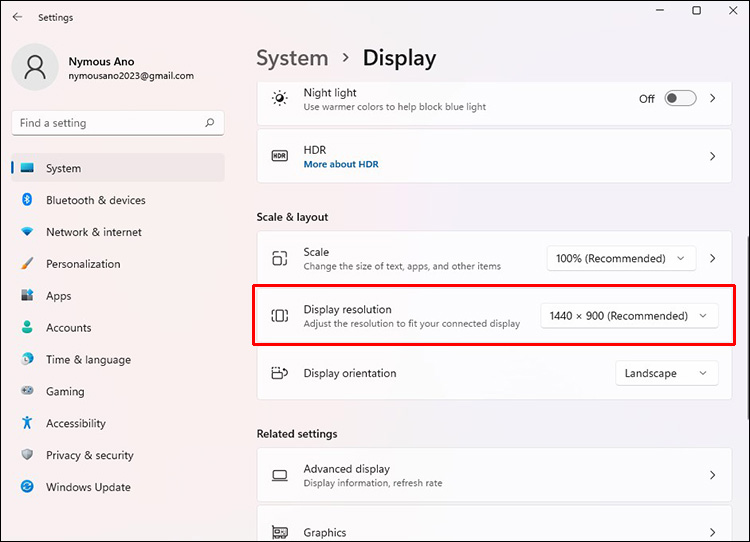The width and height of the screenshot is (750, 542).
Task: Open the More about HDR link
Action: coord(341,164)
